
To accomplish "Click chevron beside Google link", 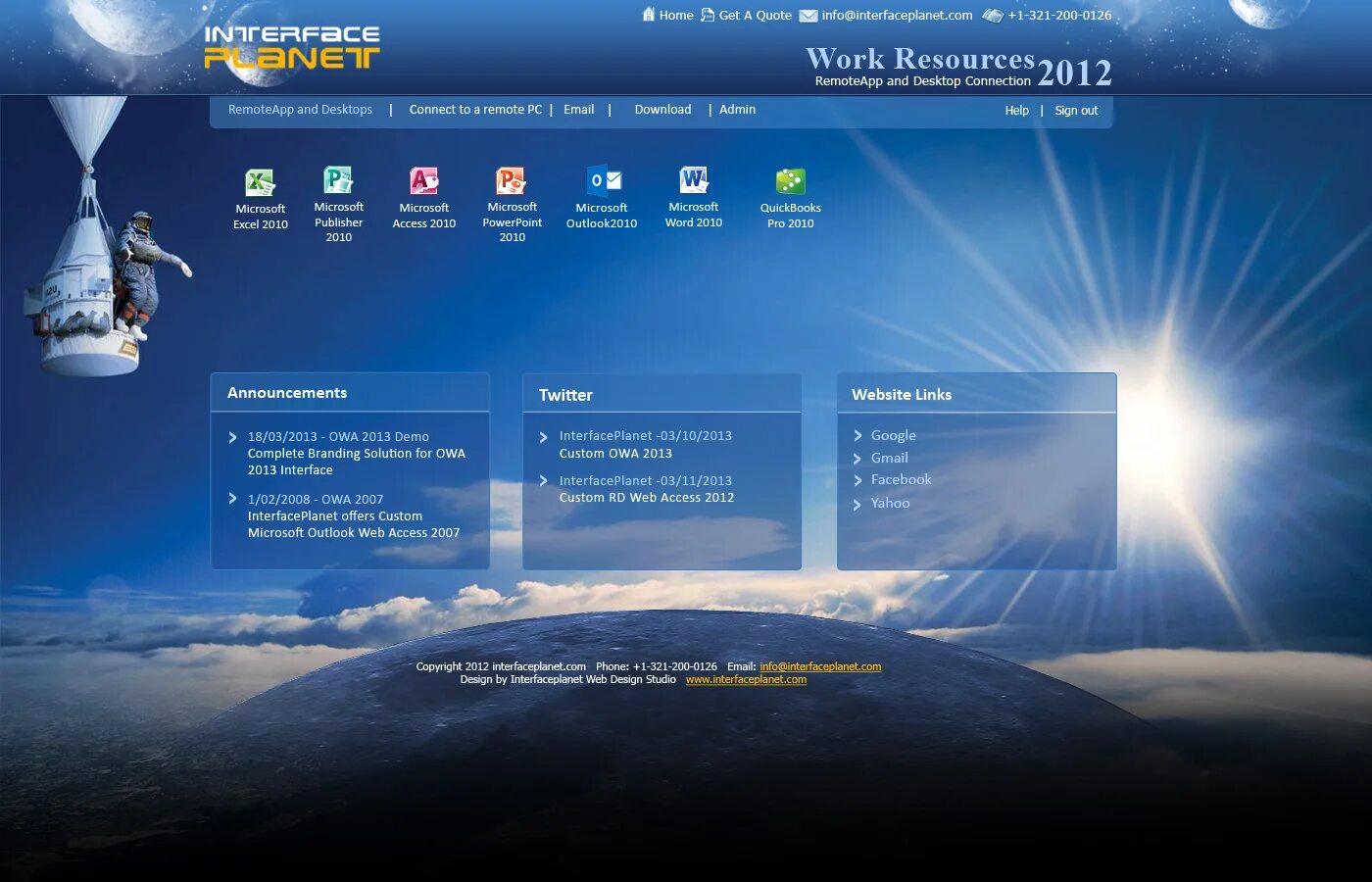I will [x=857, y=436].
